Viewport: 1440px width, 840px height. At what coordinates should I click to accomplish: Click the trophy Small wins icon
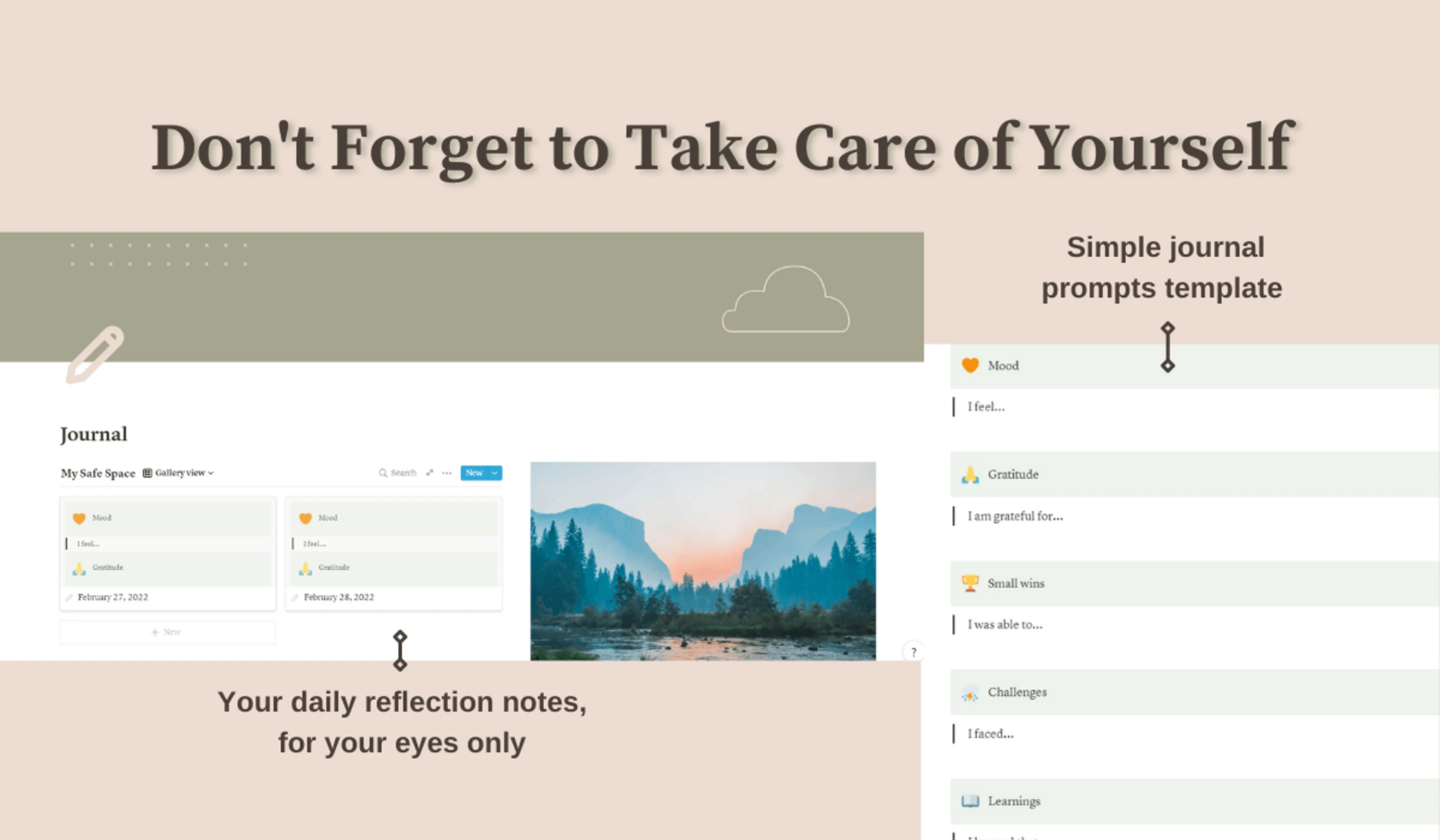[970, 583]
